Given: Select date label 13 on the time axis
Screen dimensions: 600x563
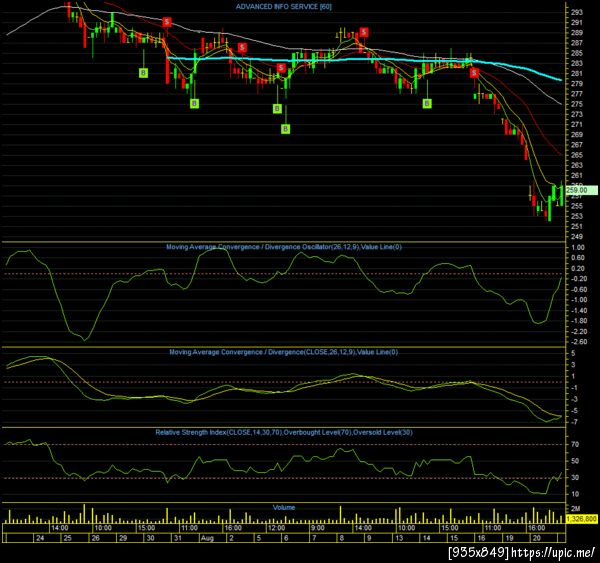Looking at the screenshot, I should pyautogui.click(x=399, y=538).
